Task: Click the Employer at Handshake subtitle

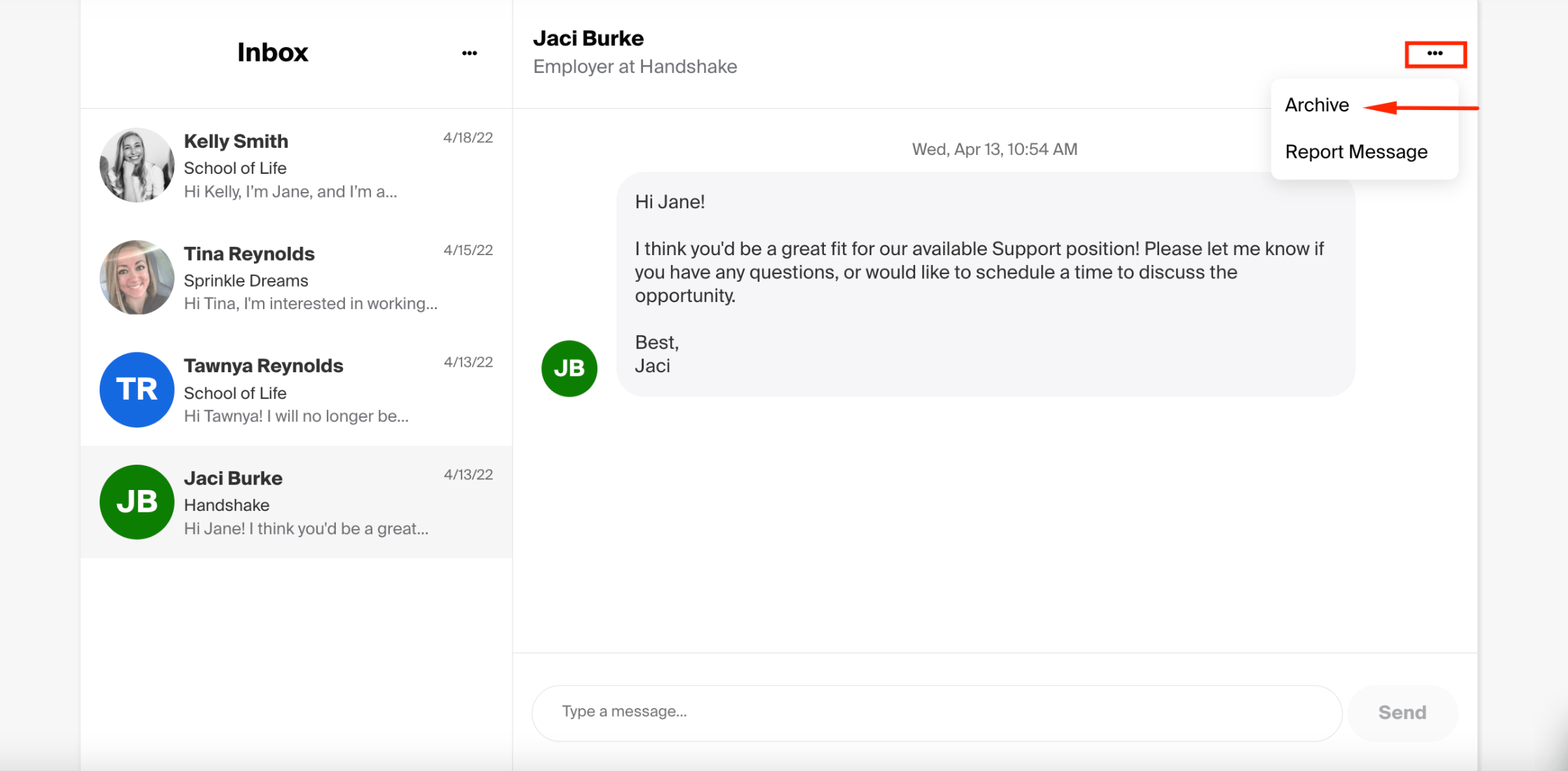Action: (x=635, y=67)
